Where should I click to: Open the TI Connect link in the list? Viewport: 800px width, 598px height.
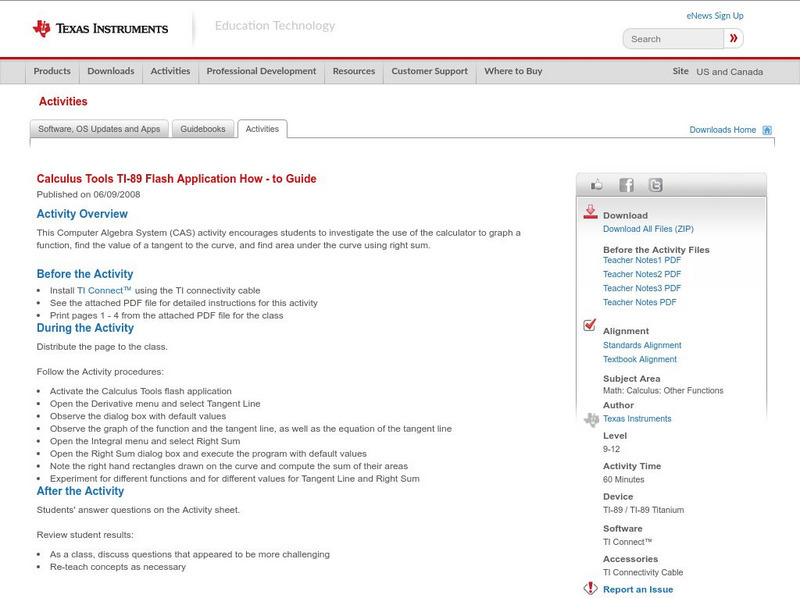104,290
